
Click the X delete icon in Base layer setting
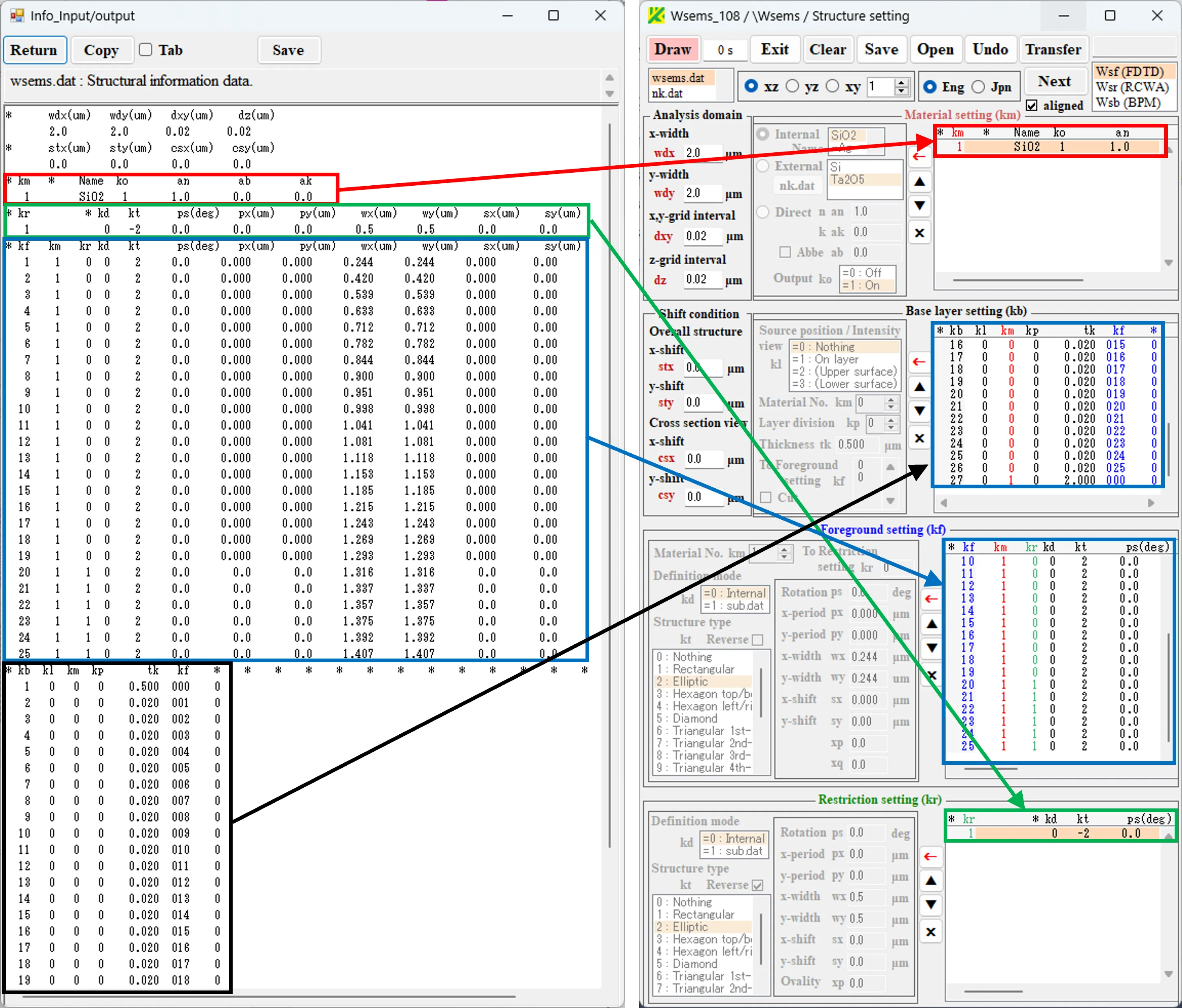click(x=920, y=438)
